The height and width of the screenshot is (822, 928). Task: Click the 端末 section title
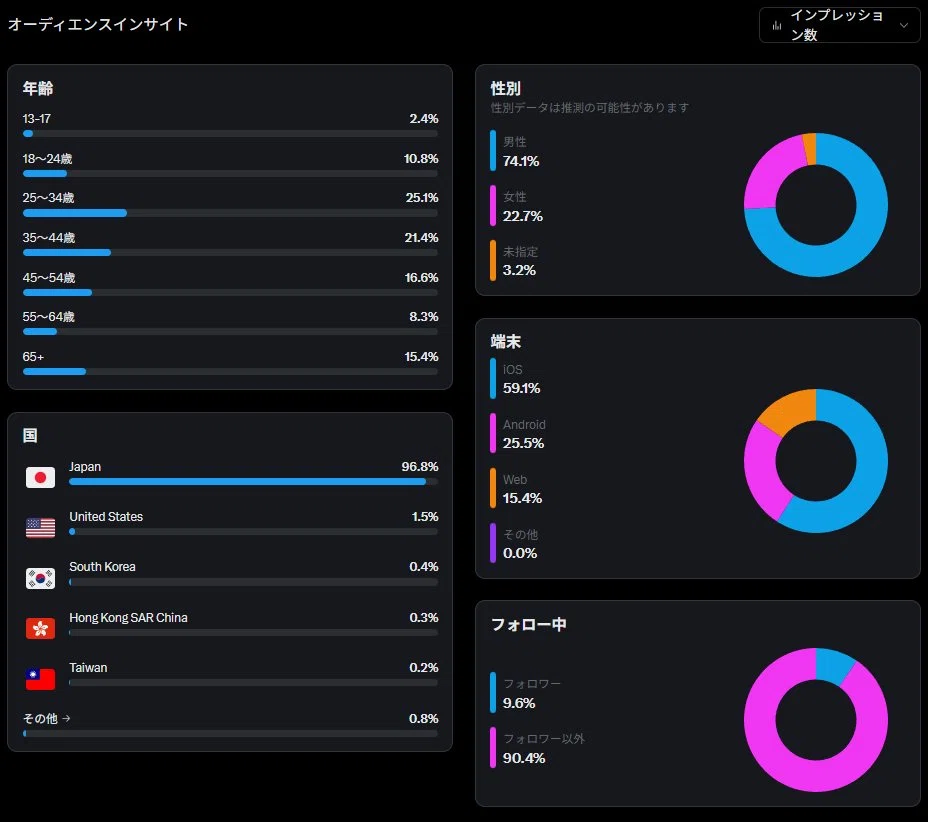click(x=505, y=341)
